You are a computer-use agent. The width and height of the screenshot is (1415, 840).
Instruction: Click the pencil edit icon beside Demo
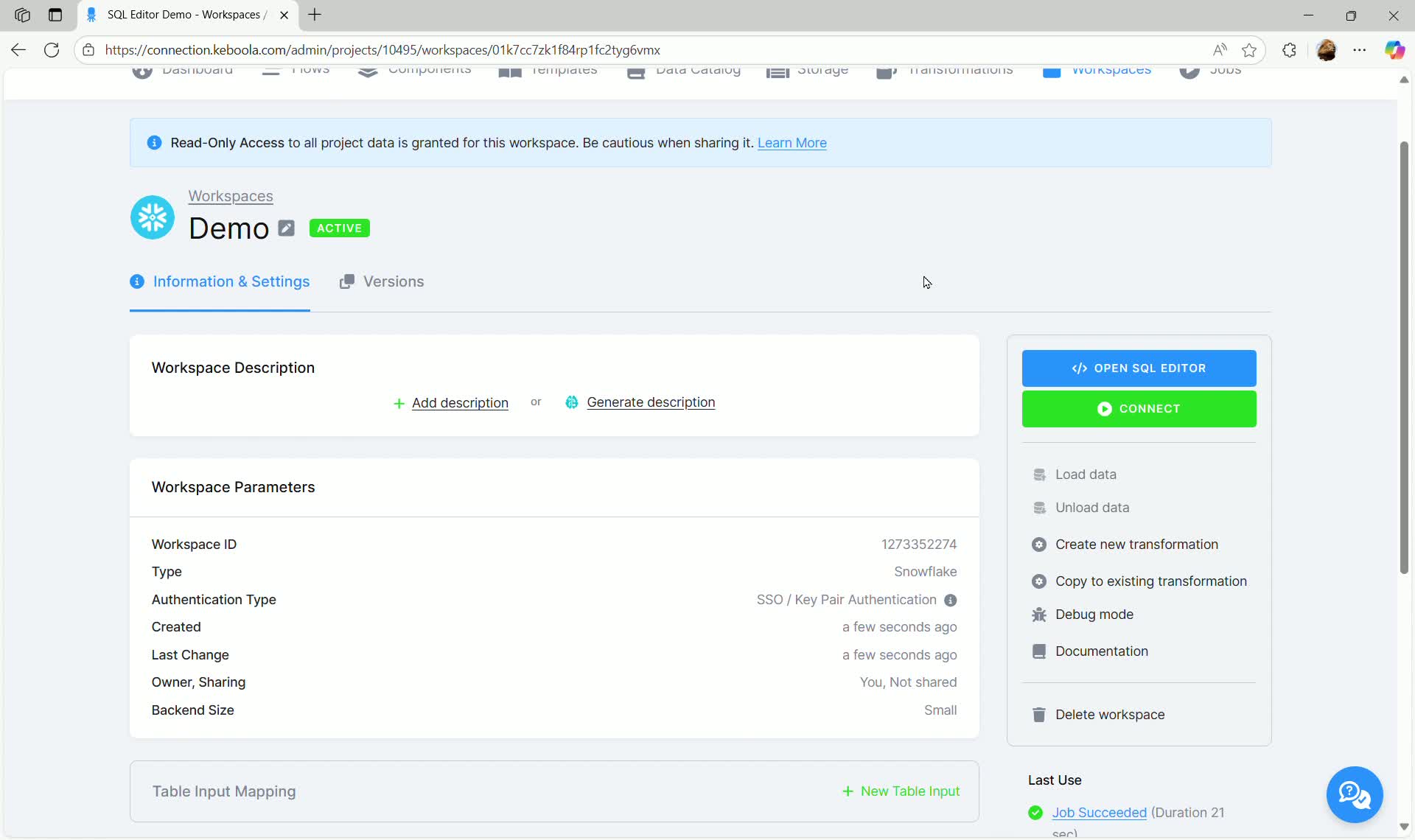coord(287,228)
